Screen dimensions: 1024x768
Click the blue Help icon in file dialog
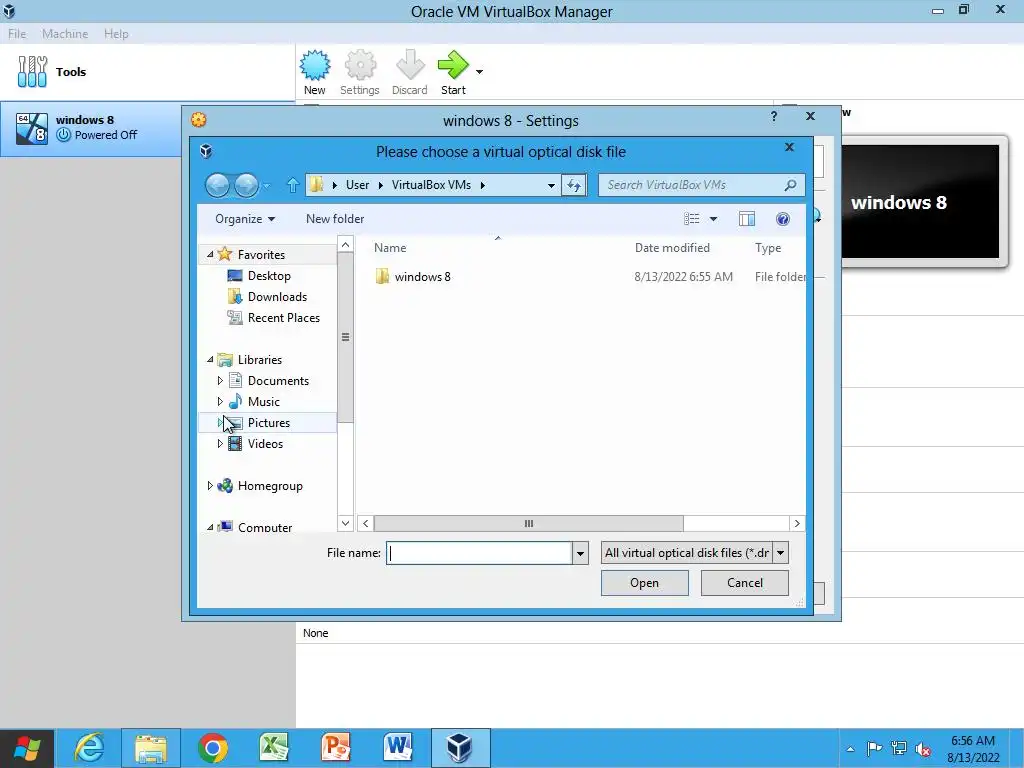pos(782,219)
